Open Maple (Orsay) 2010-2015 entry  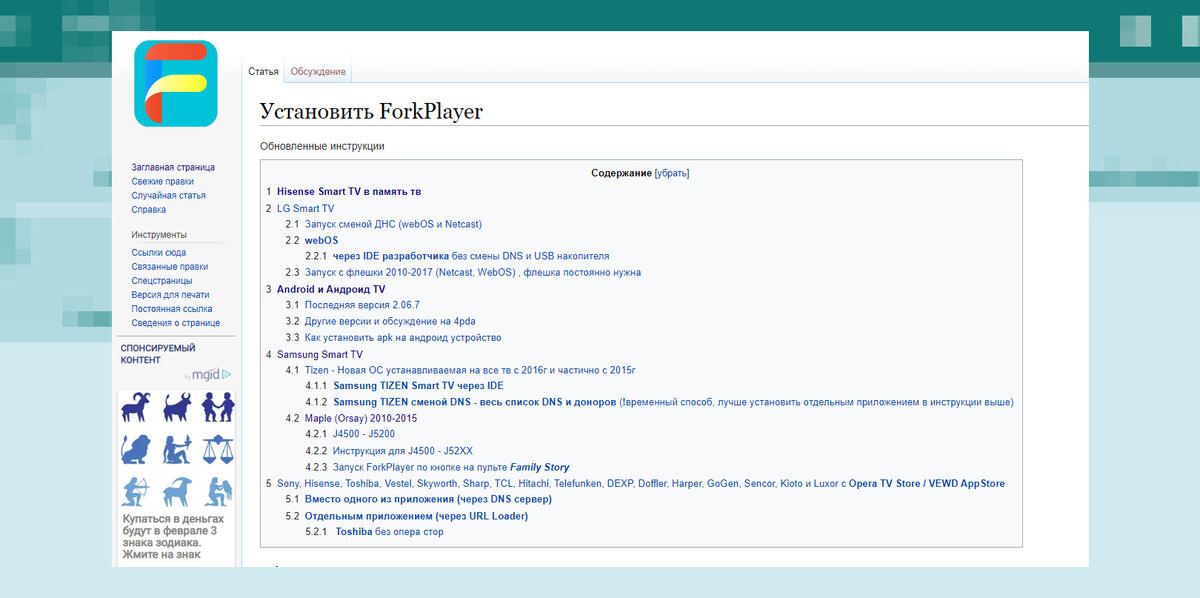(361, 418)
